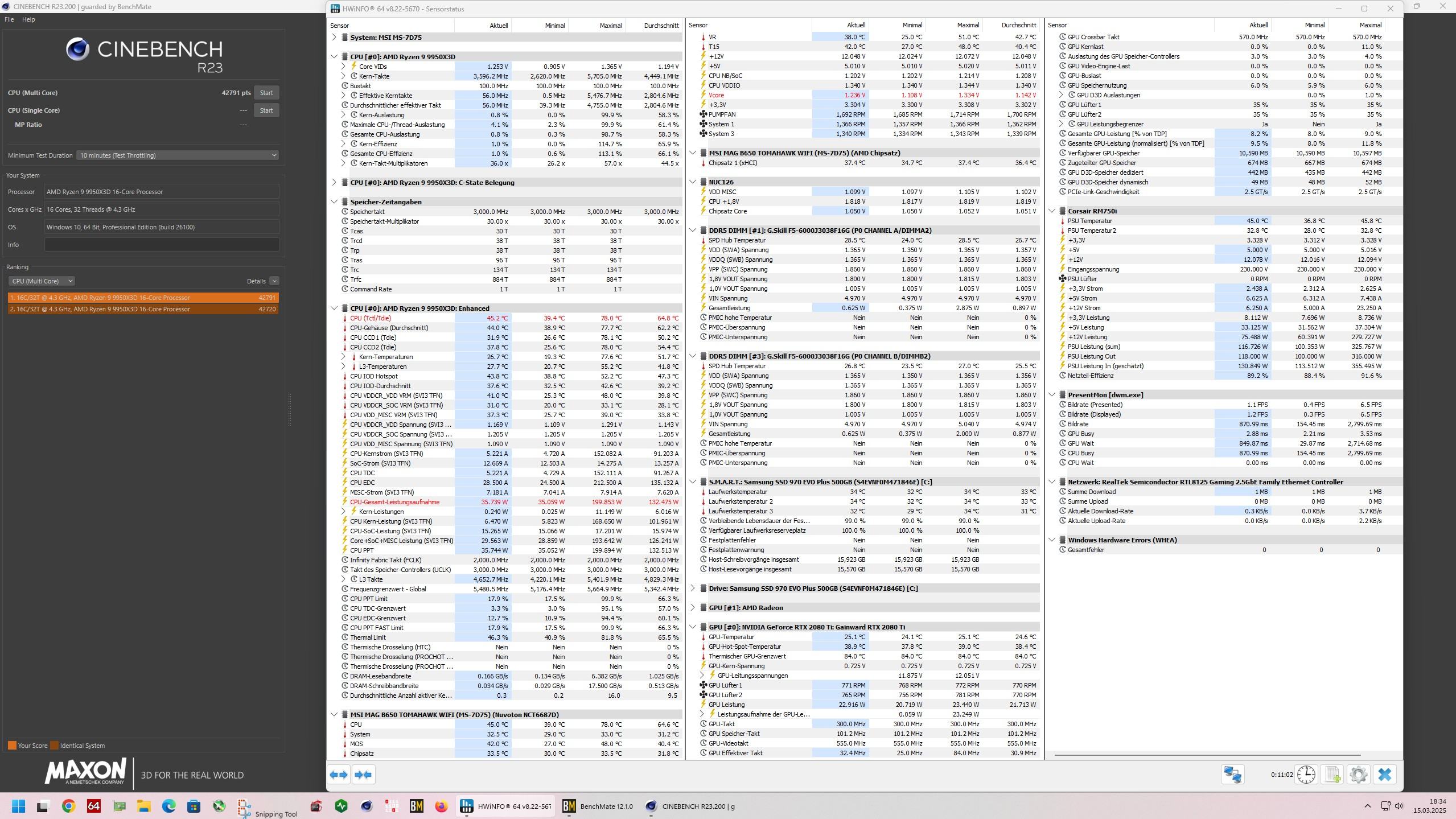Viewport: 1456px width, 819px height.
Task: Open the File menu in Cinebench
Action: point(9,19)
